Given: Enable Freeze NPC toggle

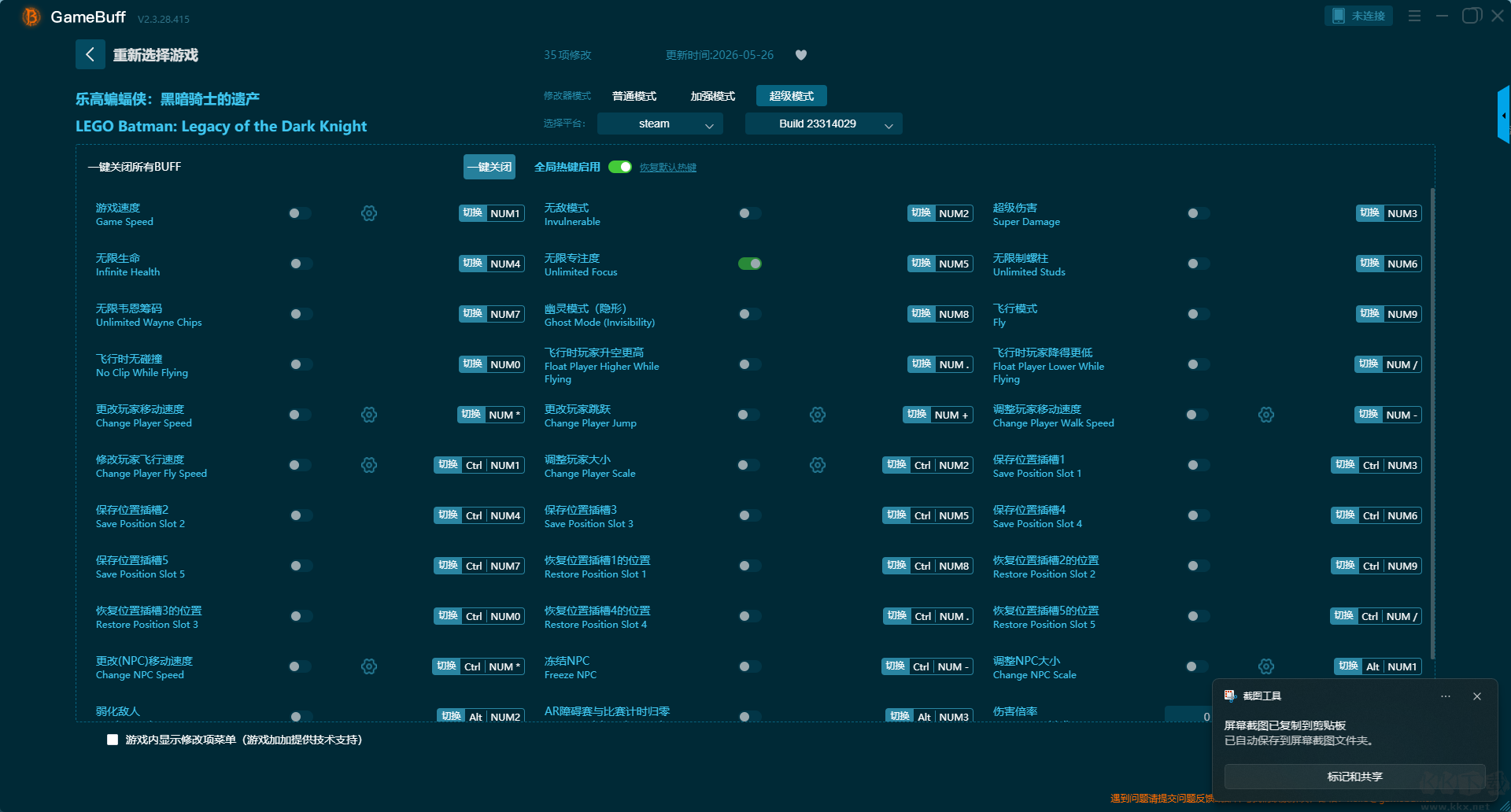Looking at the screenshot, I should tap(749, 666).
